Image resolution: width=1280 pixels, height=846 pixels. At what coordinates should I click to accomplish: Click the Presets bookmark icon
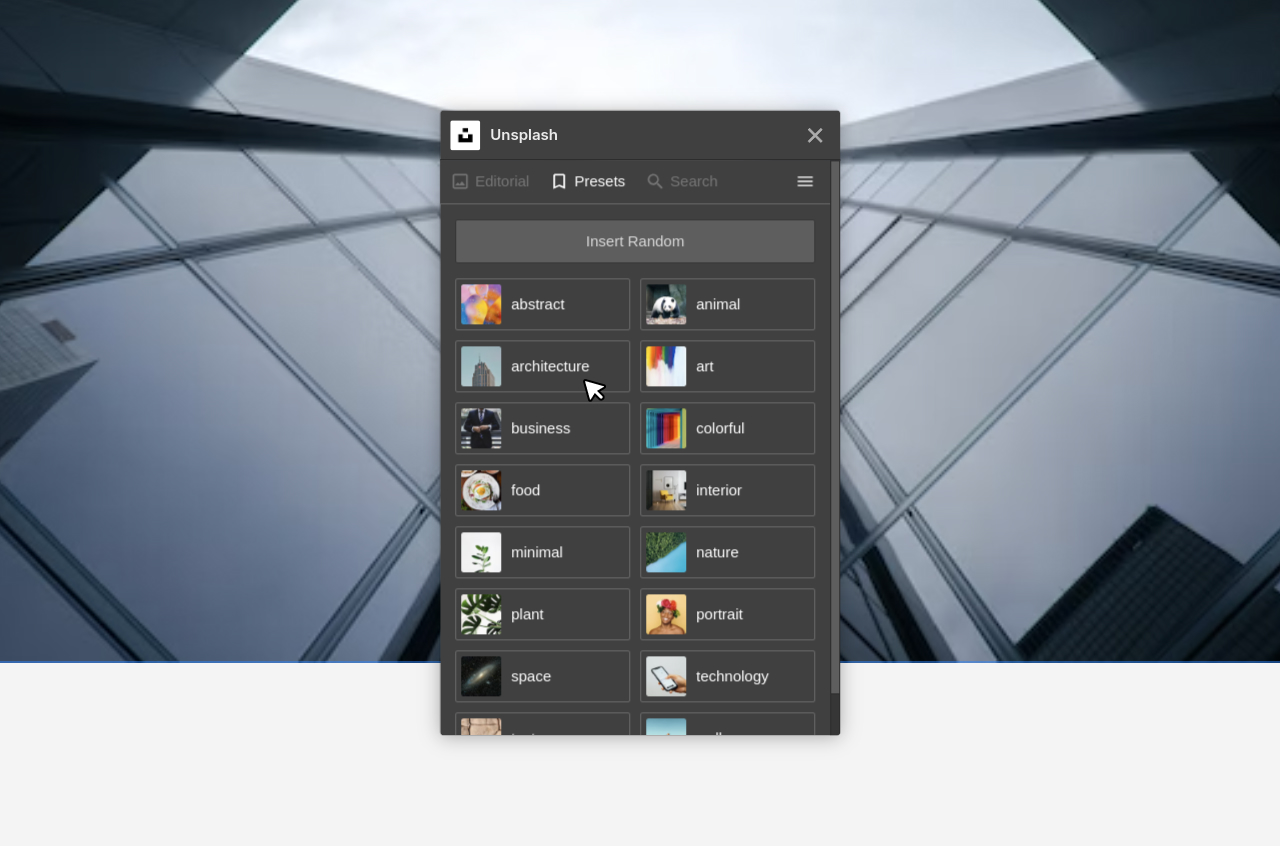tap(559, 181)
